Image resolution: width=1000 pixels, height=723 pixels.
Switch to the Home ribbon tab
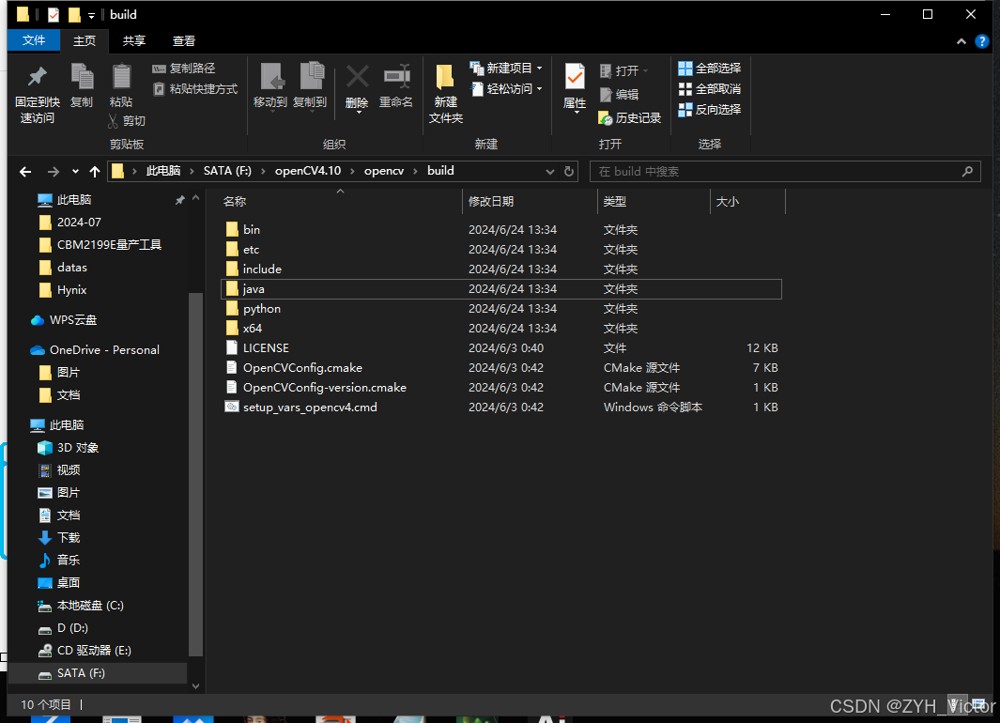[84, 41]
